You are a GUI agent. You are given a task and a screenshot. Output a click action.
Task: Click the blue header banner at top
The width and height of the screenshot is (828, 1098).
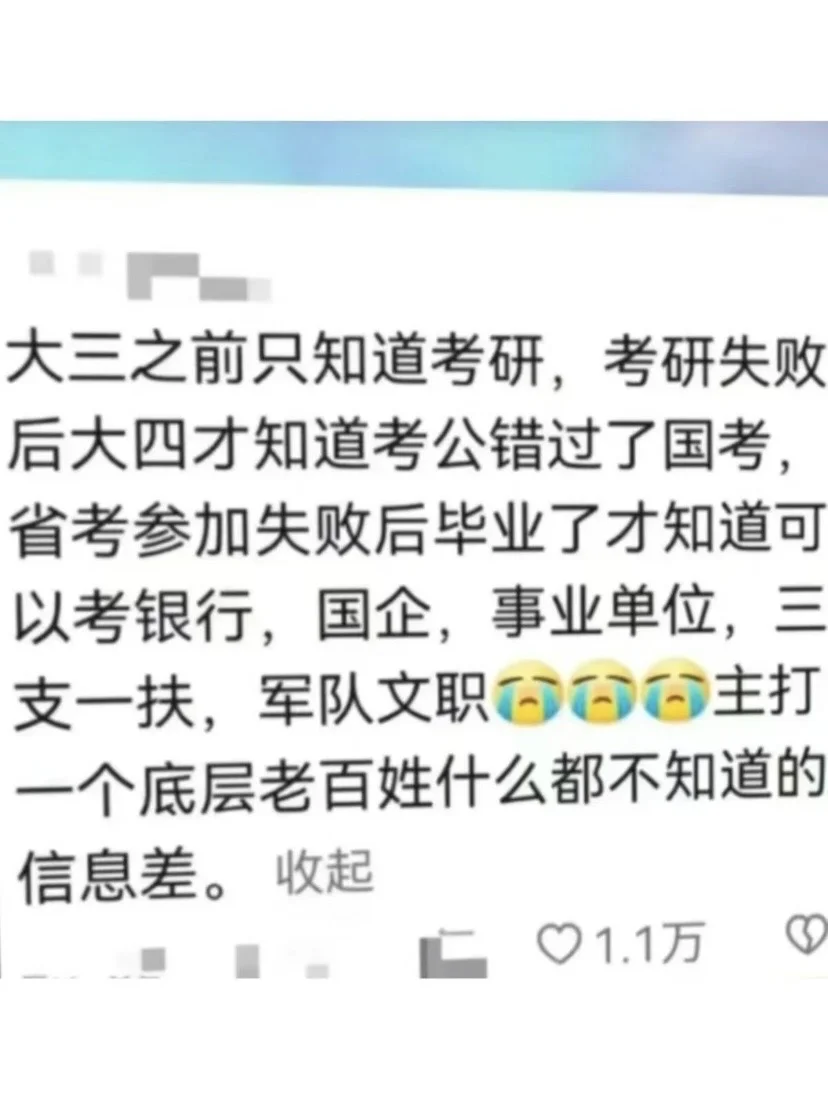(414, 158)
